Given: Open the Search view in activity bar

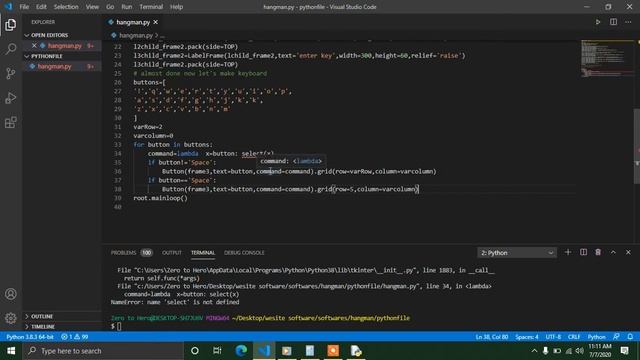Looking at the screenshot, I should (11, 49).
